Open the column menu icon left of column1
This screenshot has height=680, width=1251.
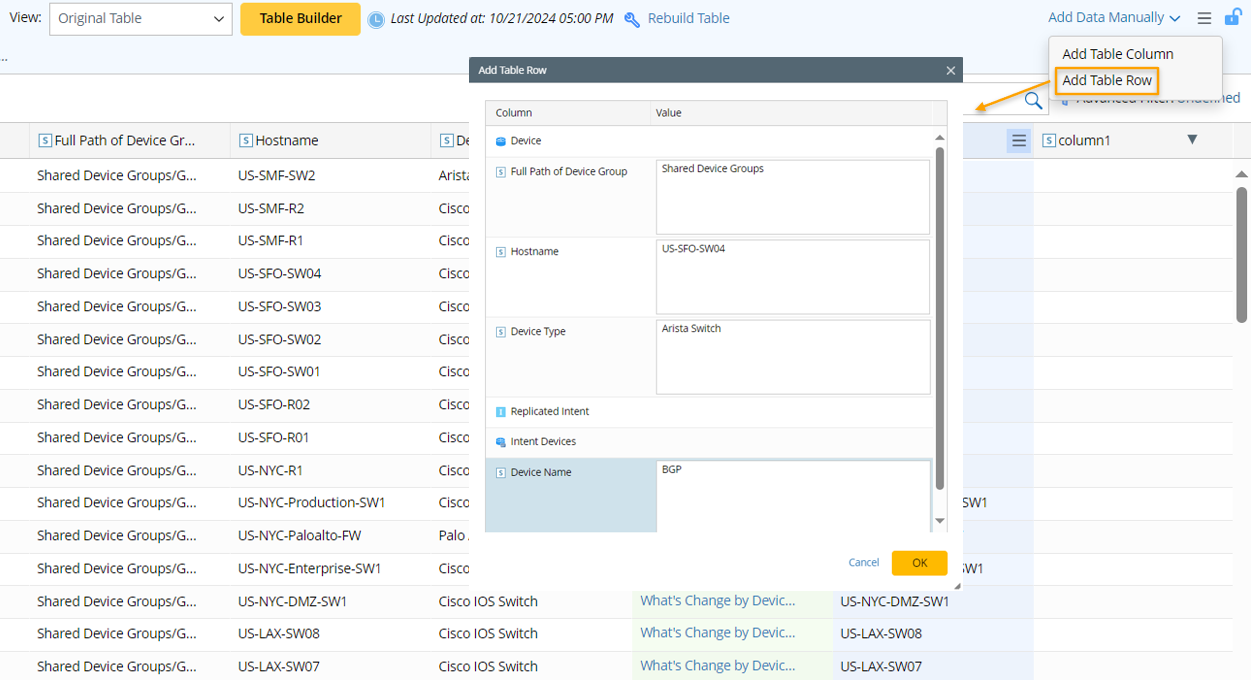[1018, 141]
